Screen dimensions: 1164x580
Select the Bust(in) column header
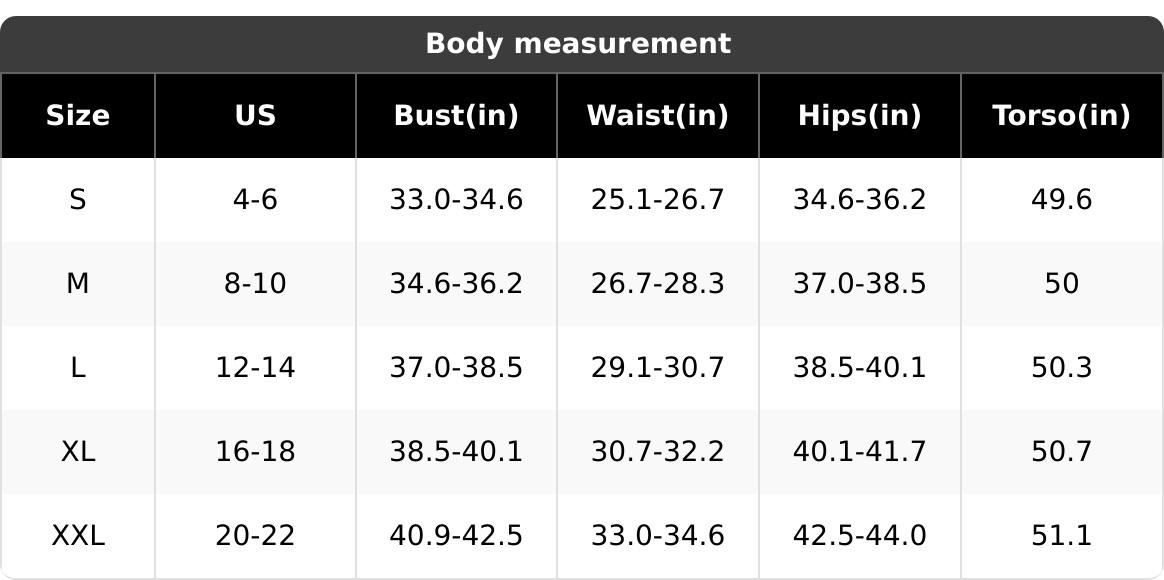pos(456,116)
